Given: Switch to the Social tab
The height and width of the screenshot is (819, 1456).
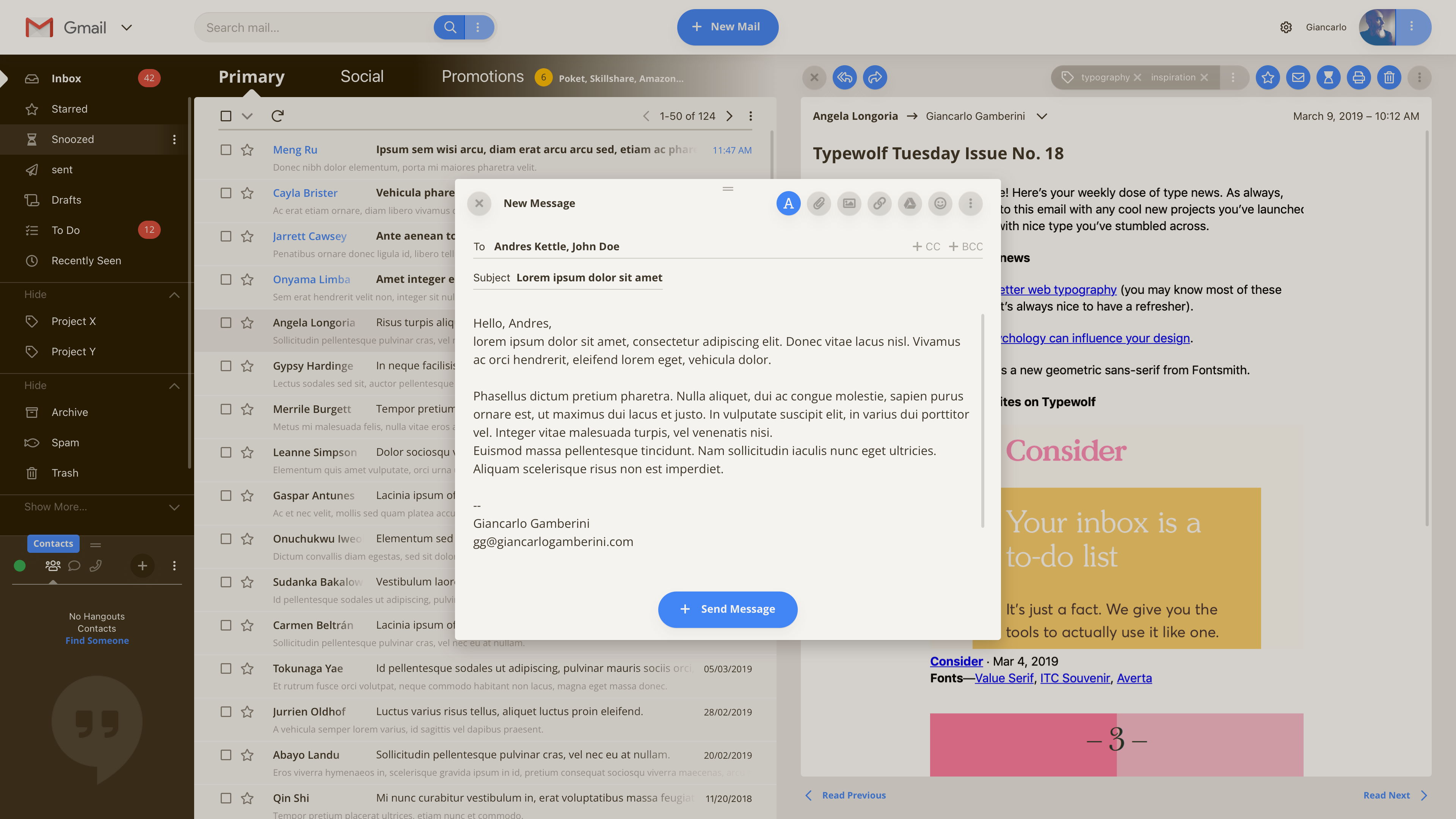Looking at the screenshot, I should click(x=362, y=76).
